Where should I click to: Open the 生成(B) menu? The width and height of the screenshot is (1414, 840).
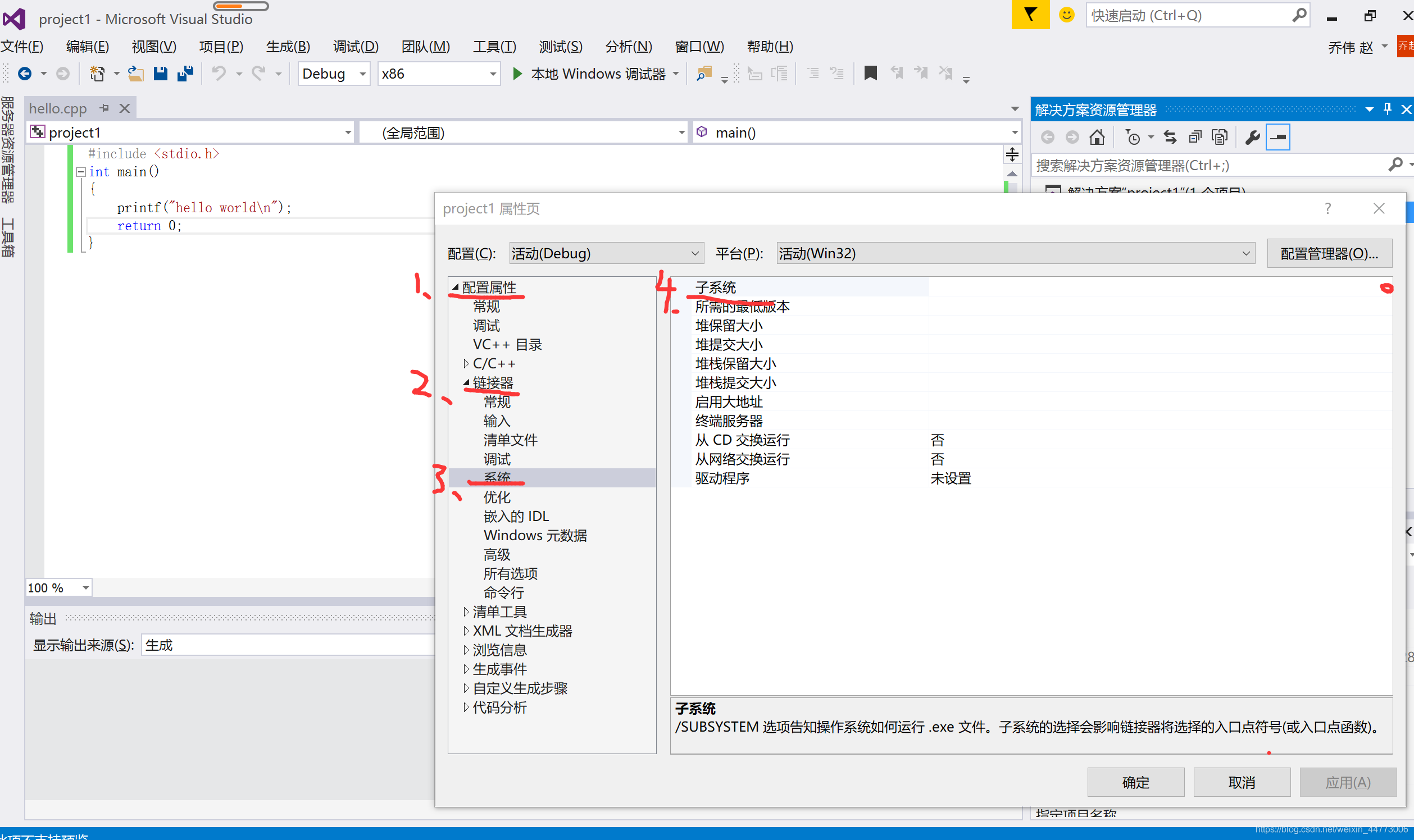(x=288, y=47)
